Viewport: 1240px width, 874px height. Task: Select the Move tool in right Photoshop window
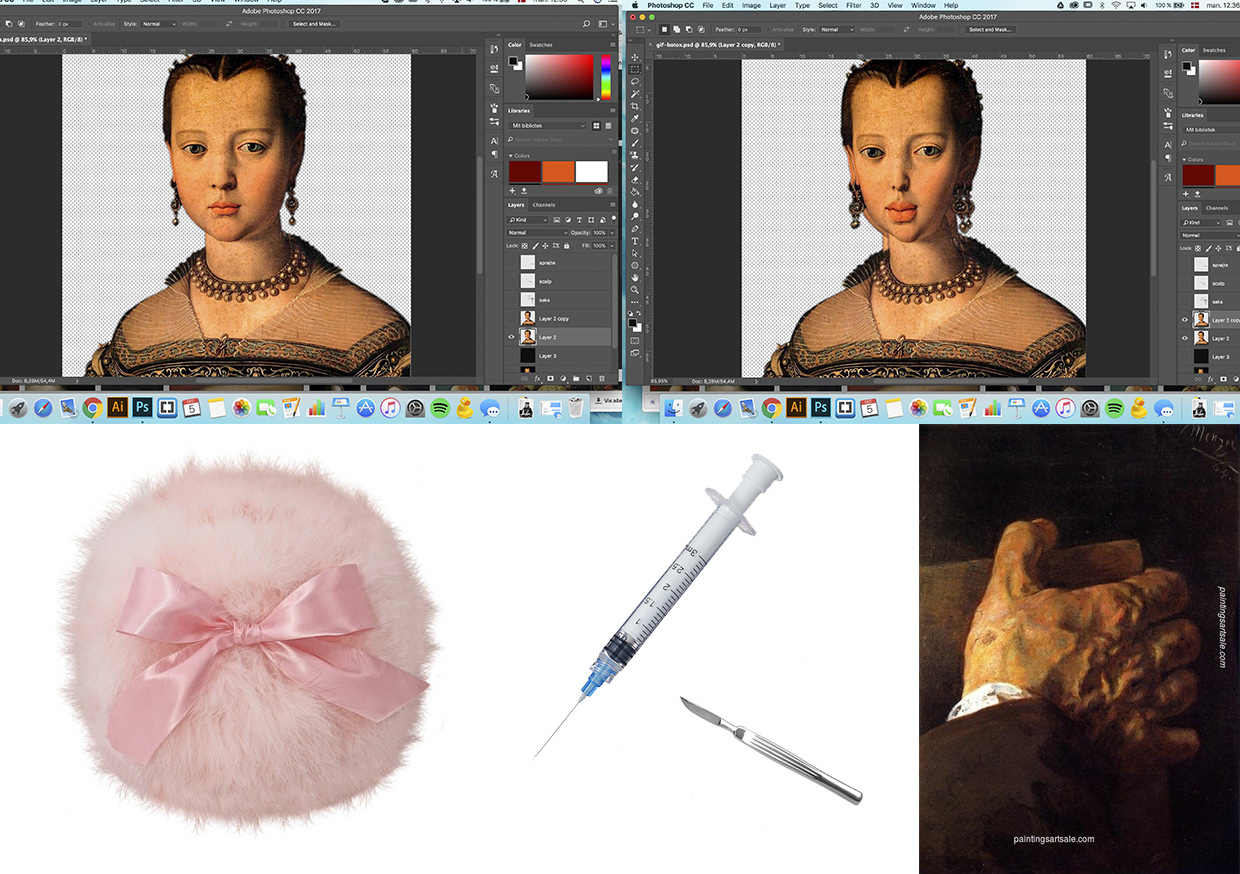[635, 58]
